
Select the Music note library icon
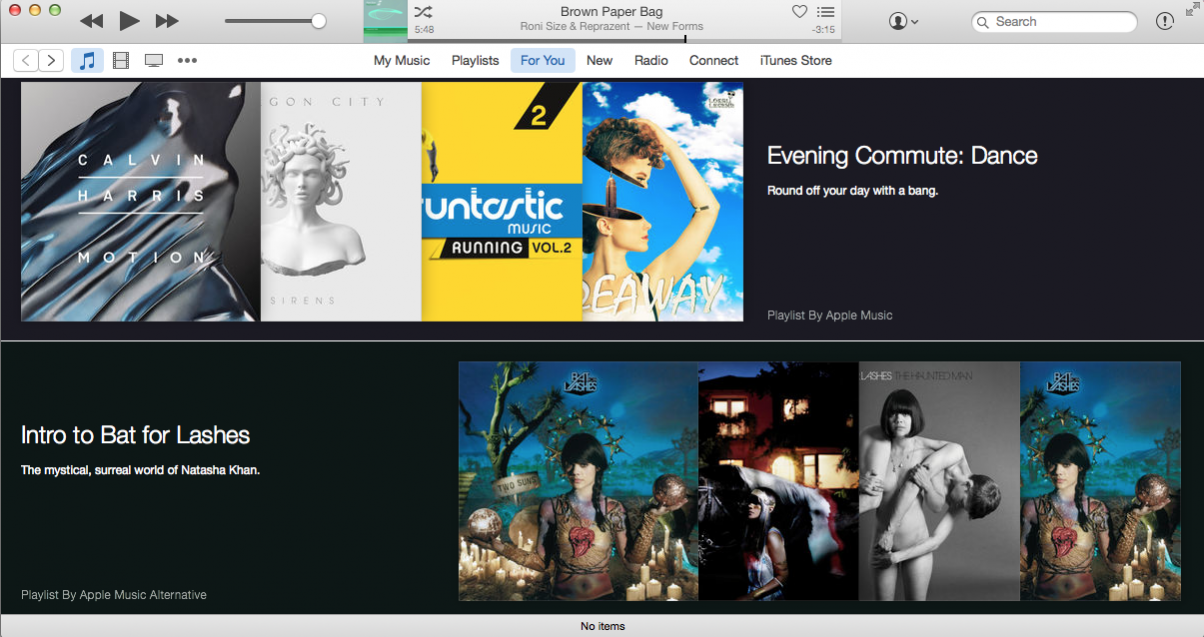coord(87,61)
